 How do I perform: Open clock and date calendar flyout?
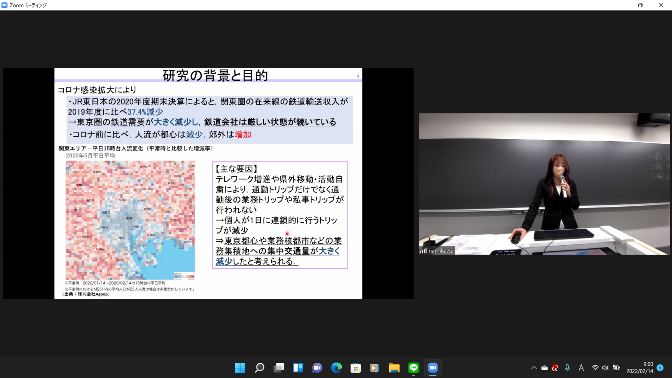tap(639, 368)
